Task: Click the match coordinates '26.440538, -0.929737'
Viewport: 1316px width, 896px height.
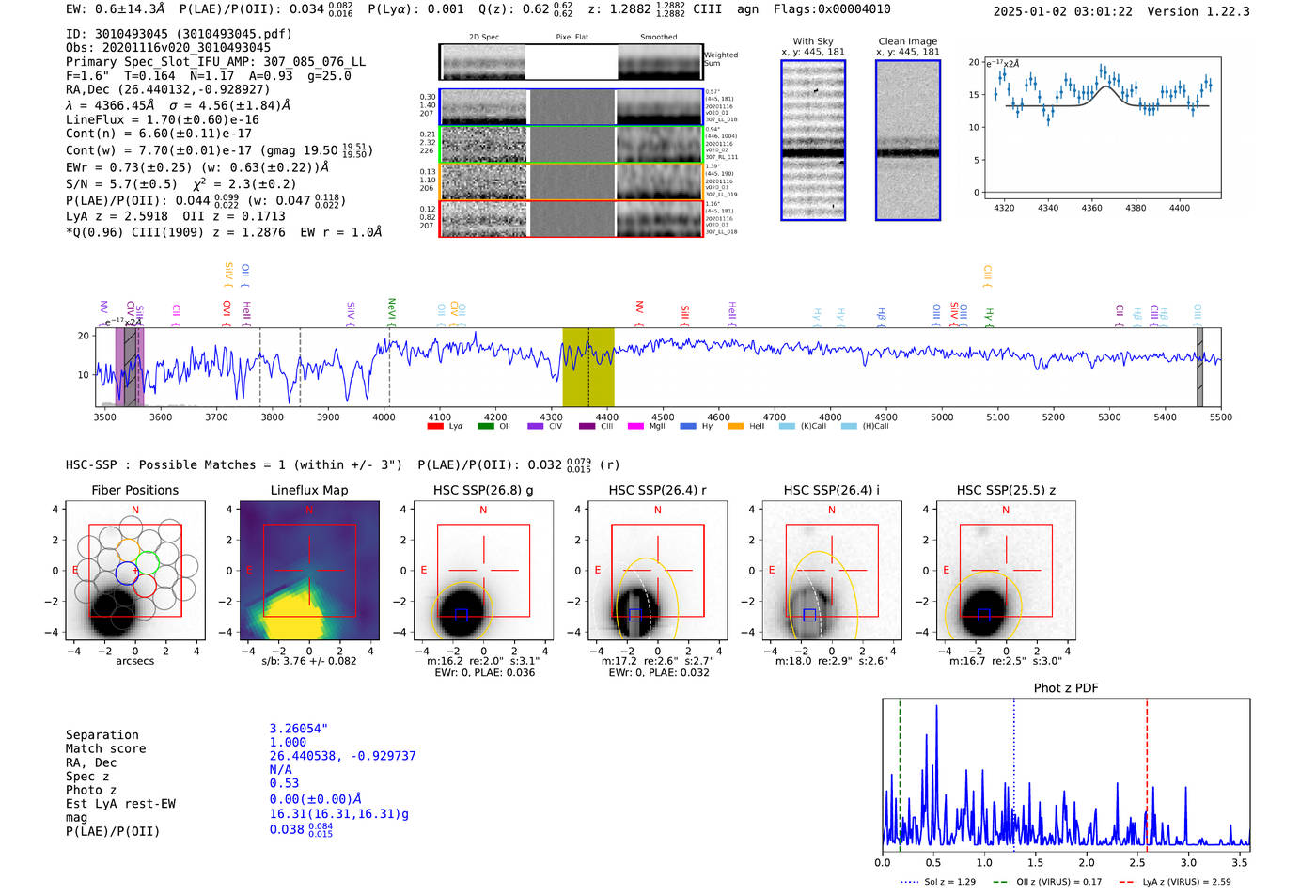Action: click(342, 756)
